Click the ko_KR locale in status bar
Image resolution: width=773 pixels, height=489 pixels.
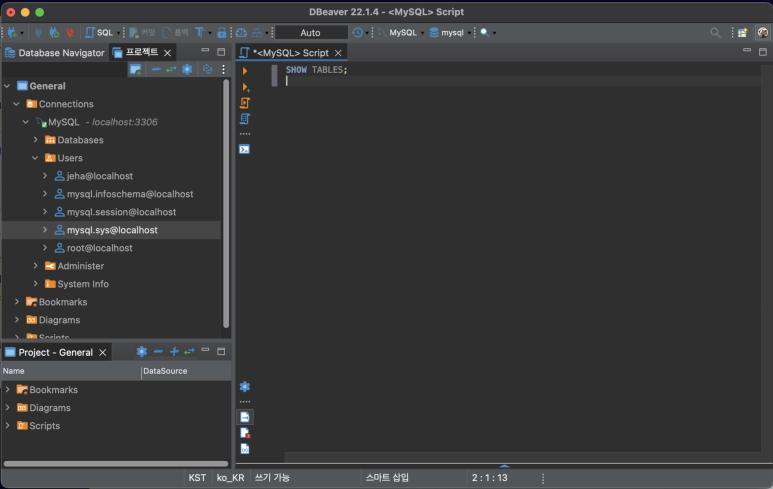[231, 478]
